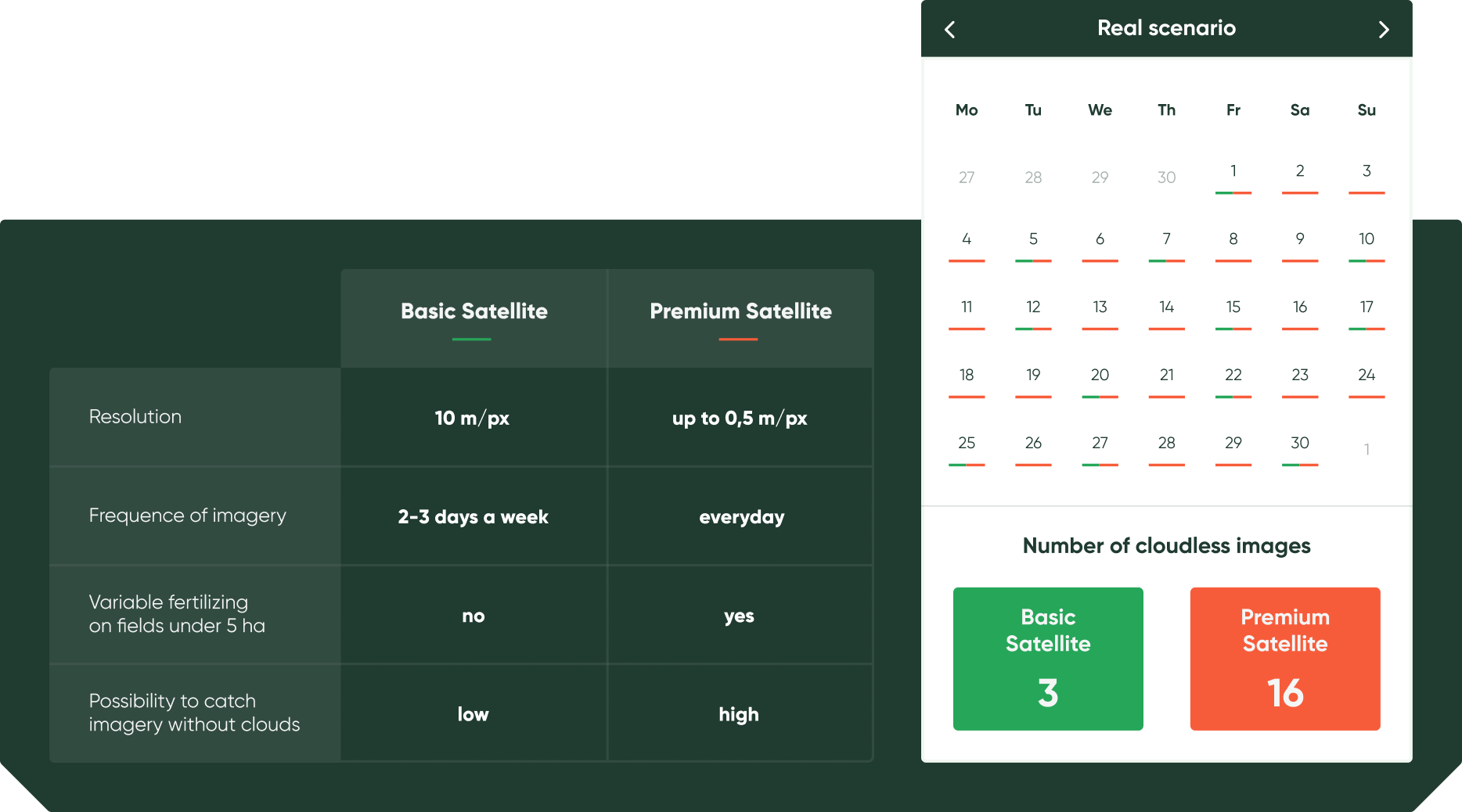Select calendar day 8

coord(1233,245)
